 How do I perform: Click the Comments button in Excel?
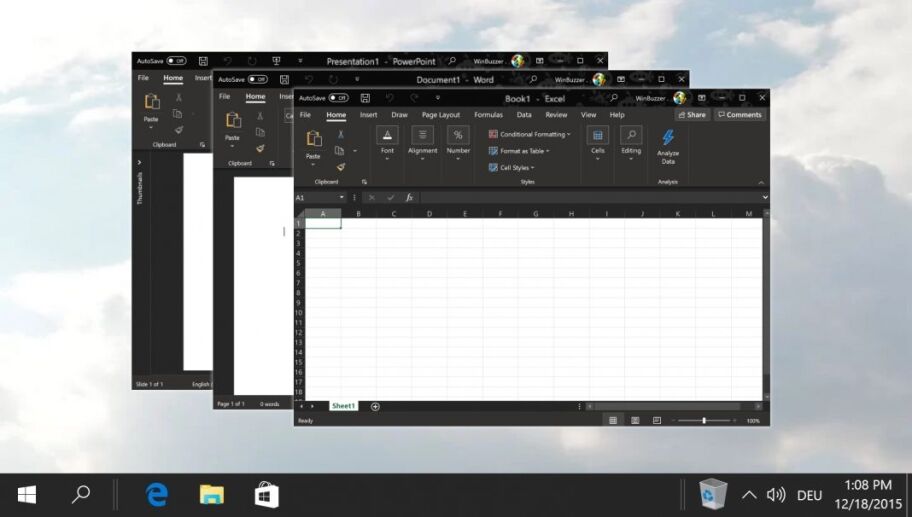pos(740,115)
